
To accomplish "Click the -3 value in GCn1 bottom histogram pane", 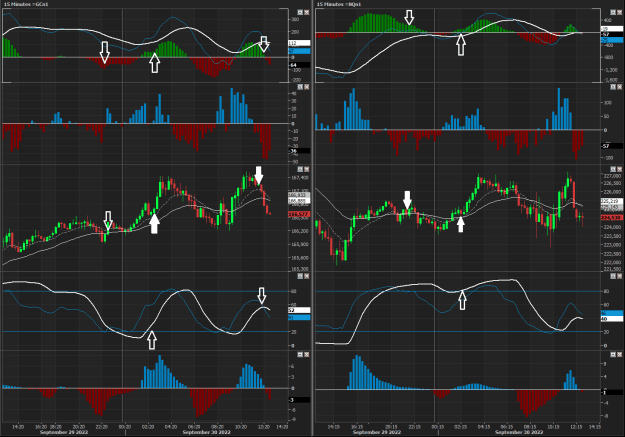I will pyautogui.click(x=299, y=400).
